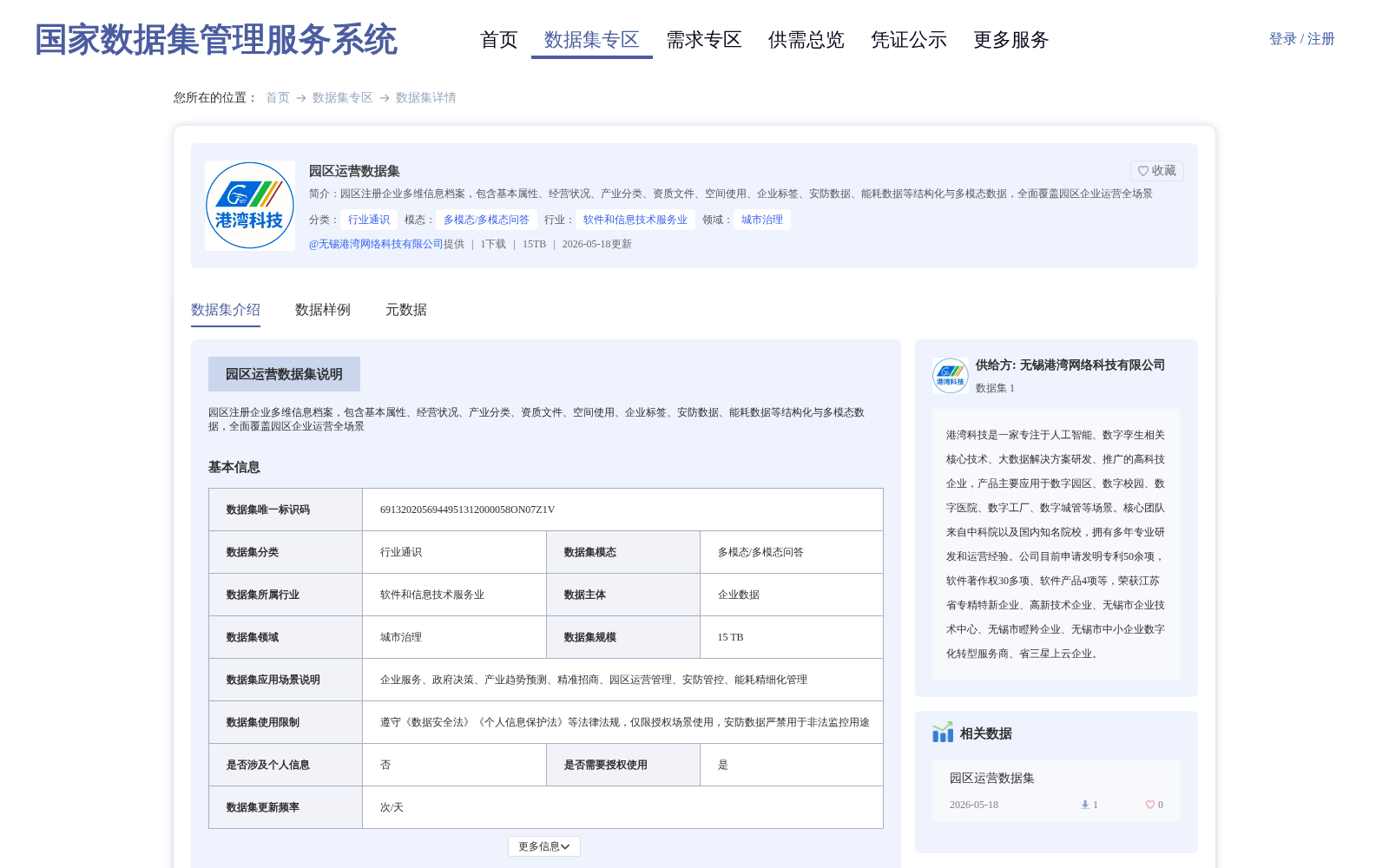Switch to 数据样例 tab

[x=323, y=310]
